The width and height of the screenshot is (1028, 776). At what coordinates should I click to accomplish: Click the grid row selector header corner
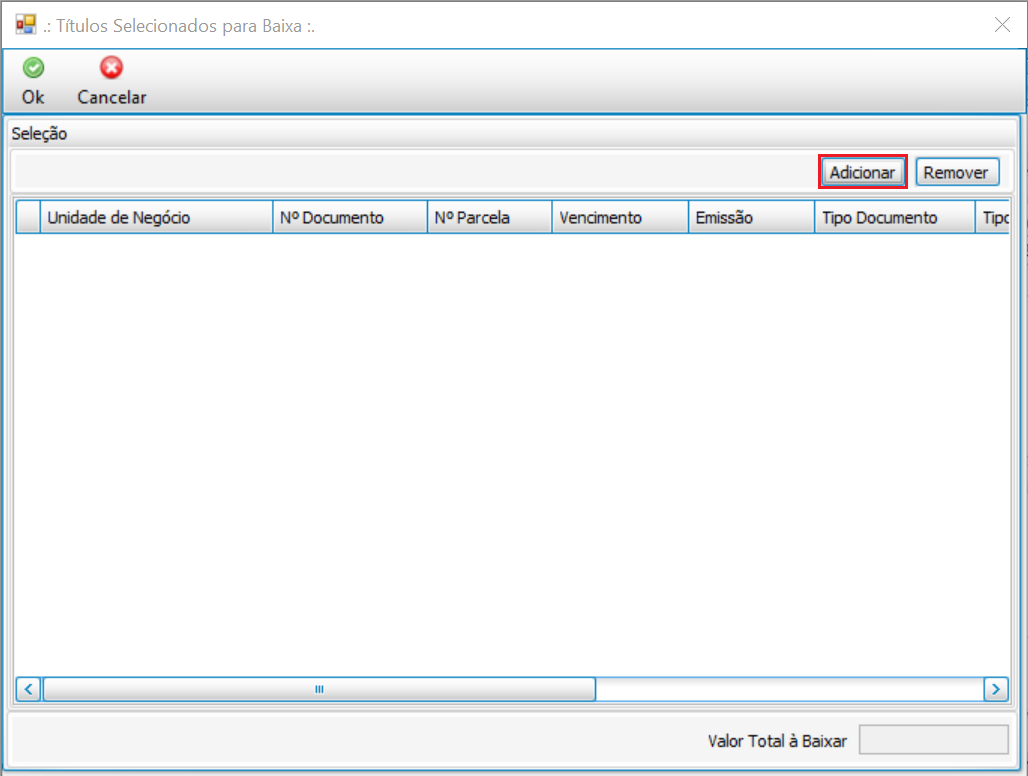[28, 217]
